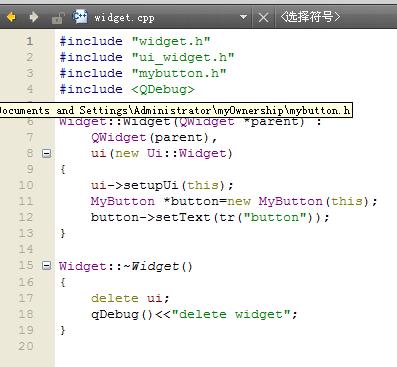397x367 pixels.
Task: Go back with the yellow left arrow
Action: point(11,17)
